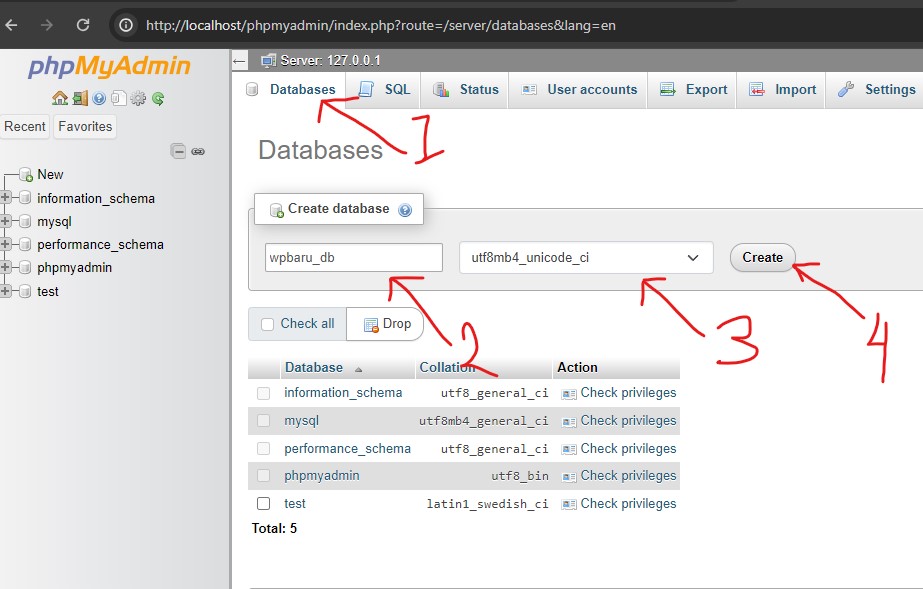Open the MariaDB documentation page icon
Viewport: 923px width, 589px height.
pyautogui.click(x=118, y=98)
